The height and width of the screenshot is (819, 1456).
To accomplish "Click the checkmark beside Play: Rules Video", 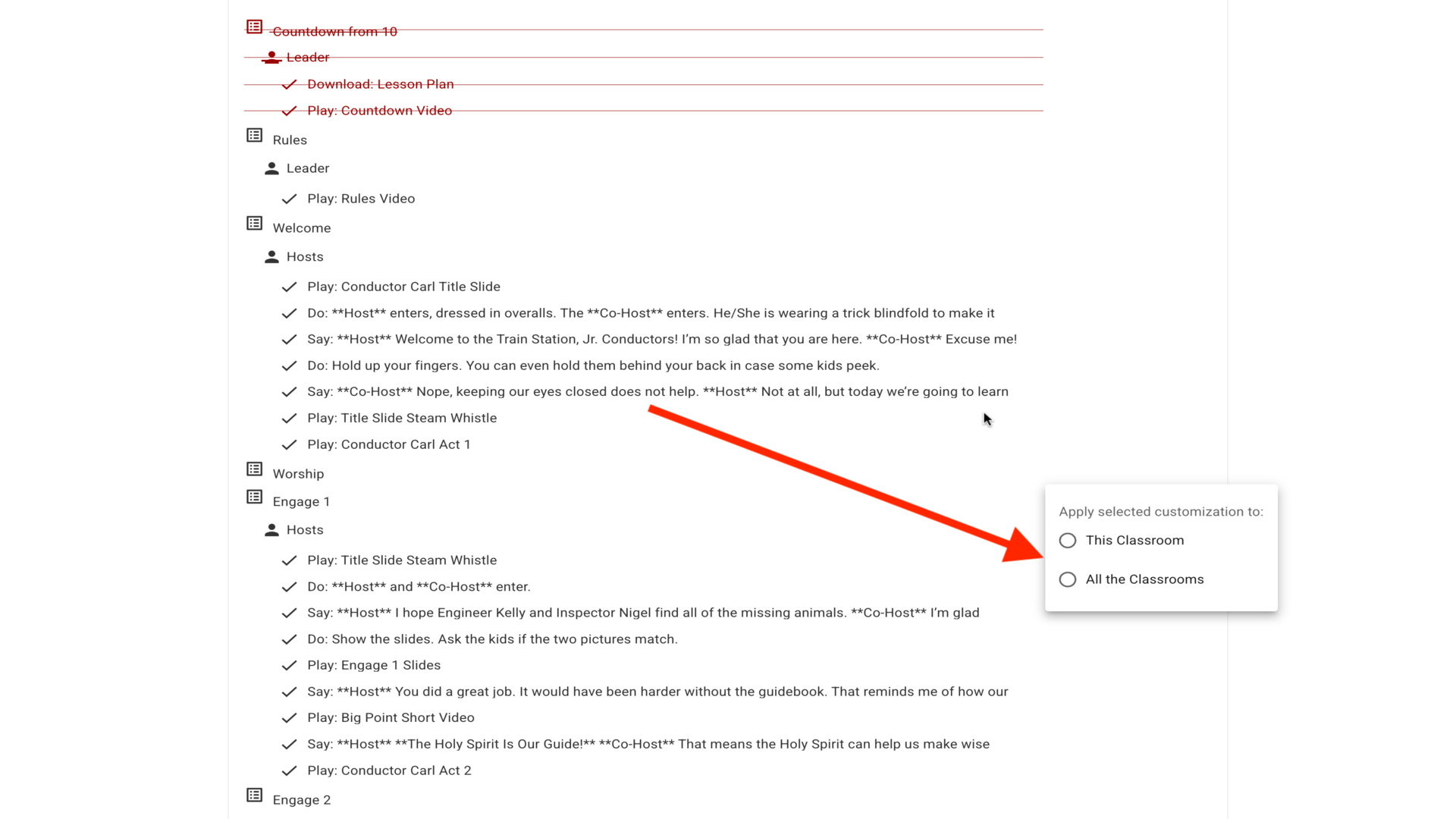I will pos(289,199).
